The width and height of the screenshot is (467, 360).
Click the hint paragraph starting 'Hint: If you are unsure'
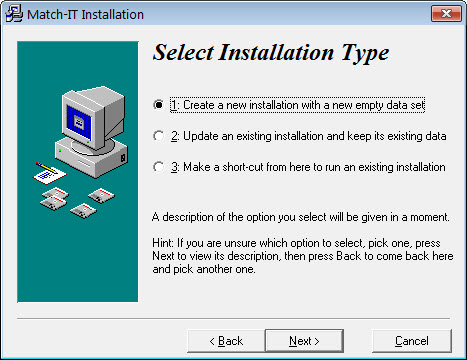click(303, 256)
